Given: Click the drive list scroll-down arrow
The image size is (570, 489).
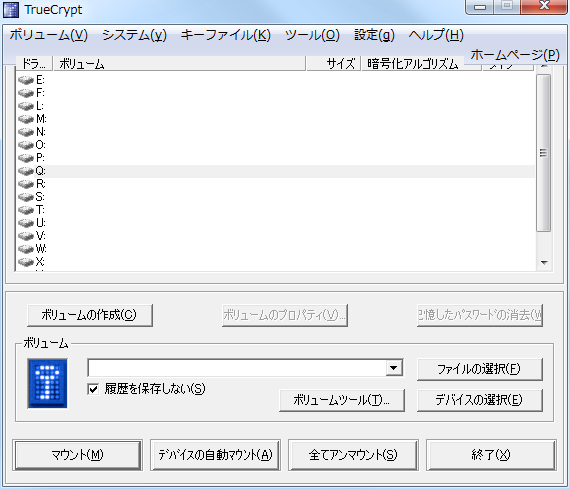Looking at the screenshot, I should 544,262.
